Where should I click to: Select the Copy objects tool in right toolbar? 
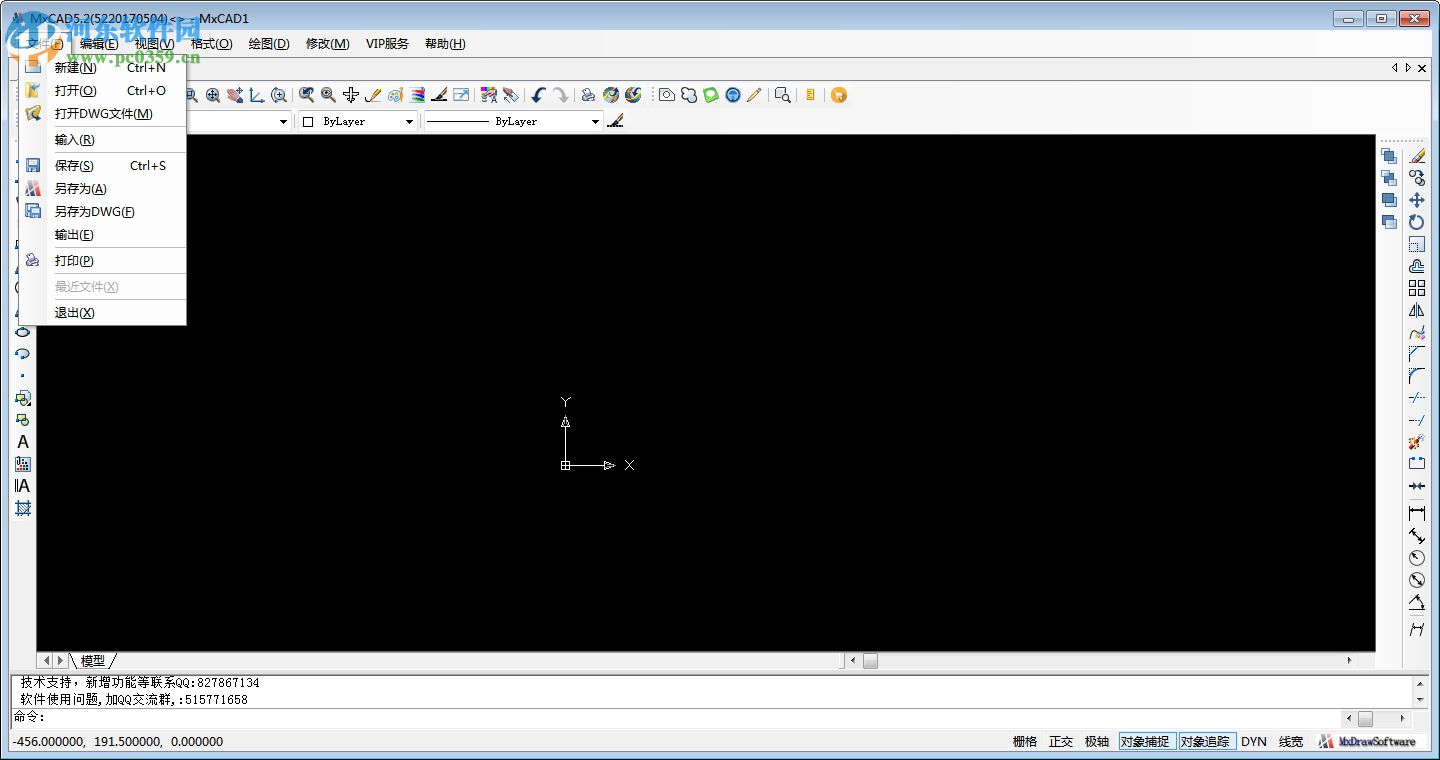point(1417,178)
